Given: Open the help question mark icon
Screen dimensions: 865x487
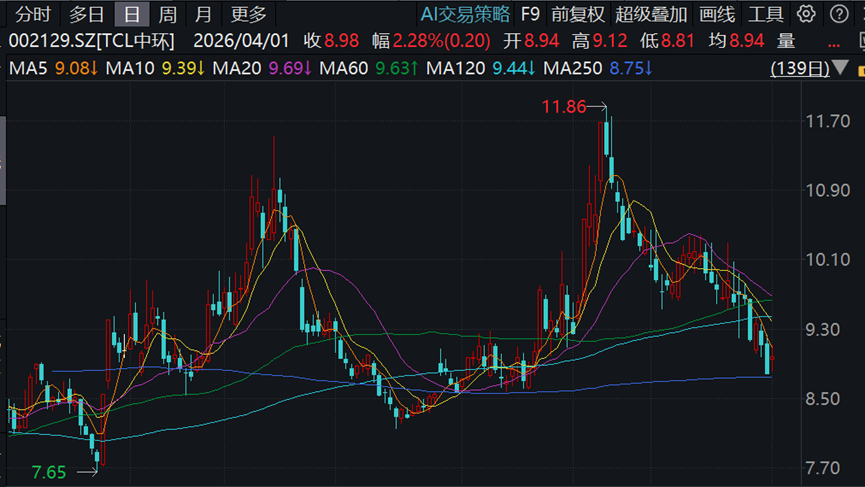Looking at the screenshot, I should 839,14.
